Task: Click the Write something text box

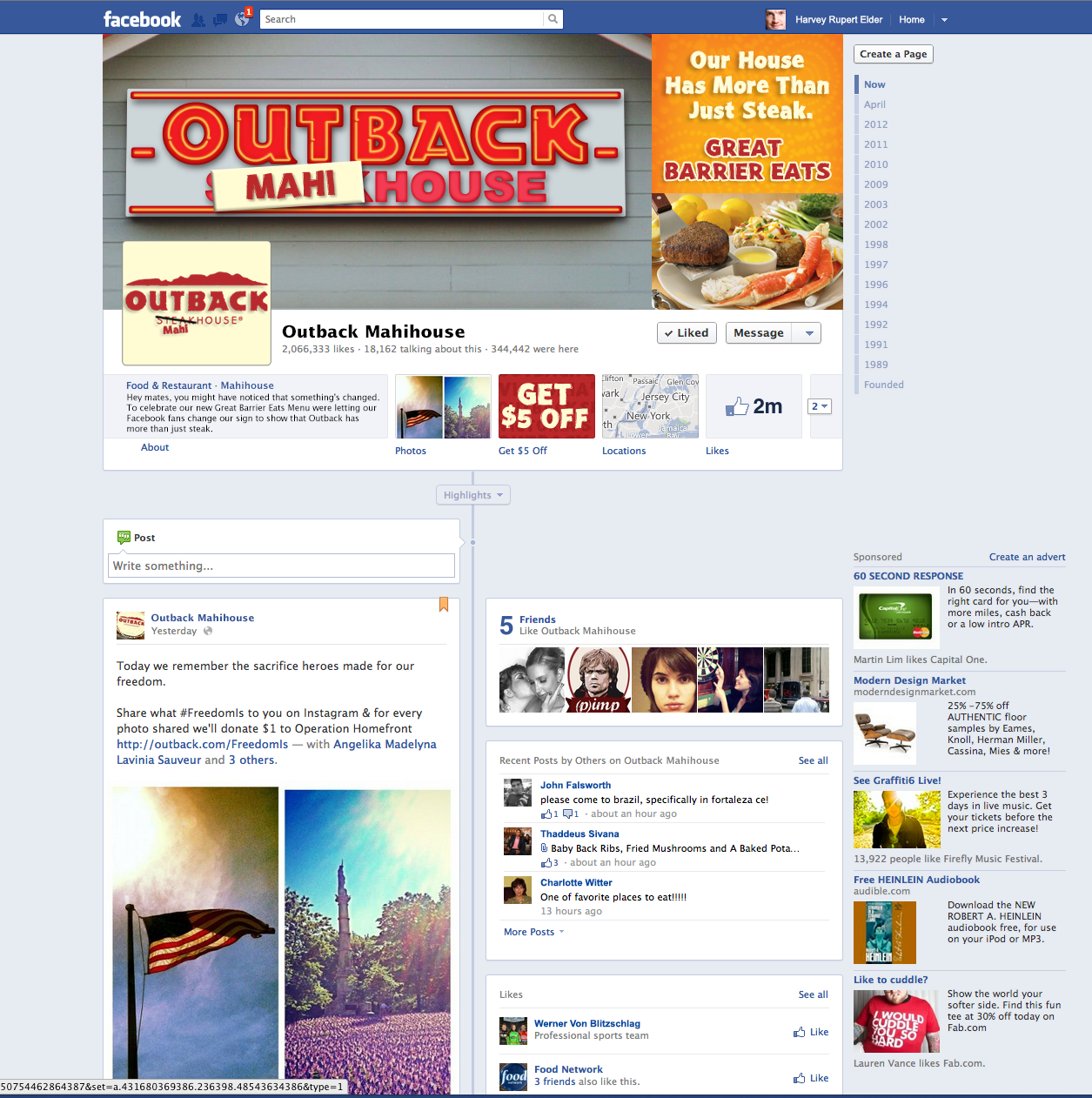Action: tap(282, 566)
